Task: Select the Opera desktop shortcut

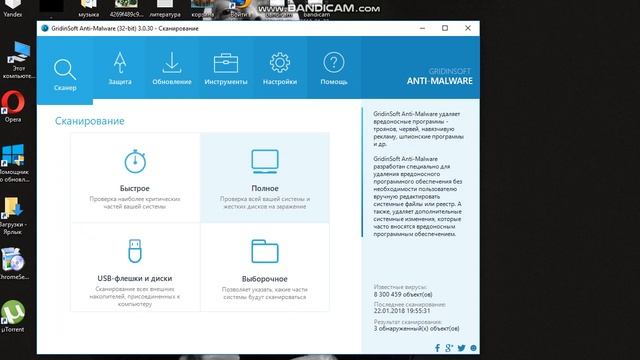Action: [13, 106]
